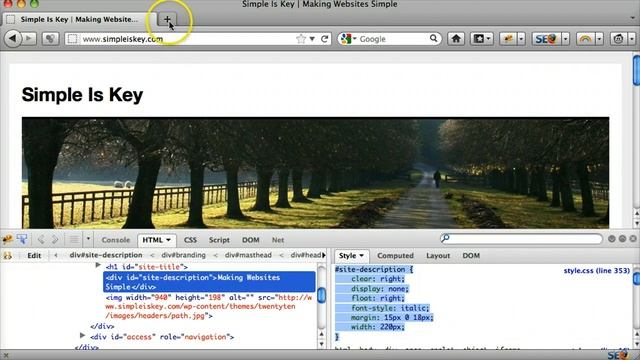Open the Style tab options dropdown

click(x=361, y=256)
